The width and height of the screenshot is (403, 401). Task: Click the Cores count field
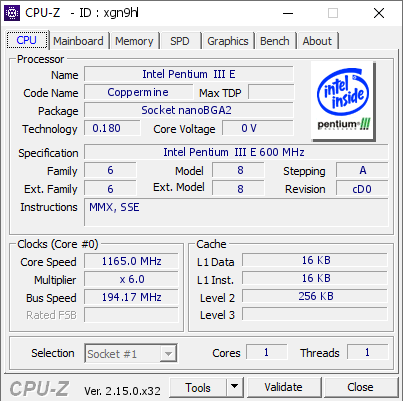tap(267, 352)
